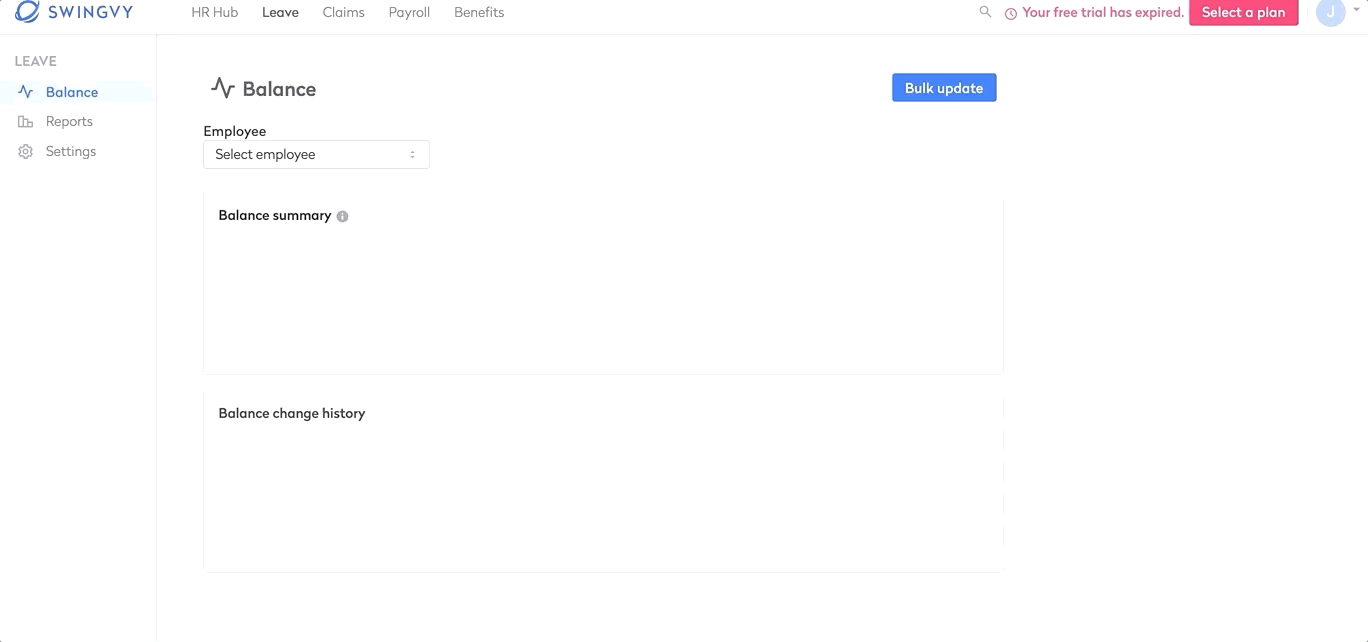
Task: Click the Employee field label
Action: (x=235, y=131)
